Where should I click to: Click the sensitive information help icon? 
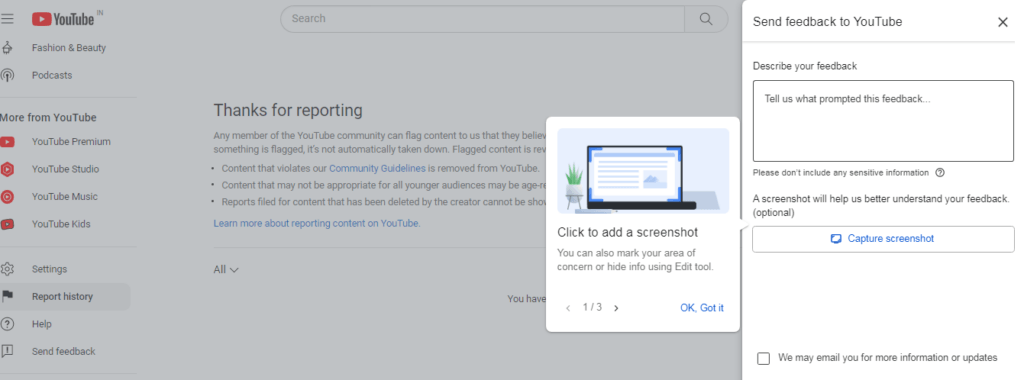[940, 173]
